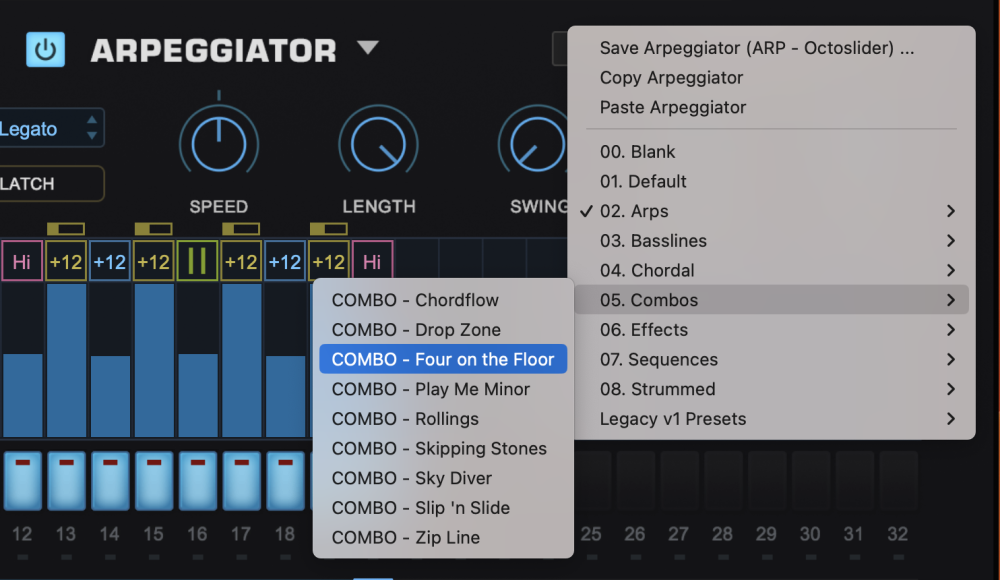Click the blue +12 step after the tie cell
This screenshot has height=580, width=1000.
pos(284,261)
